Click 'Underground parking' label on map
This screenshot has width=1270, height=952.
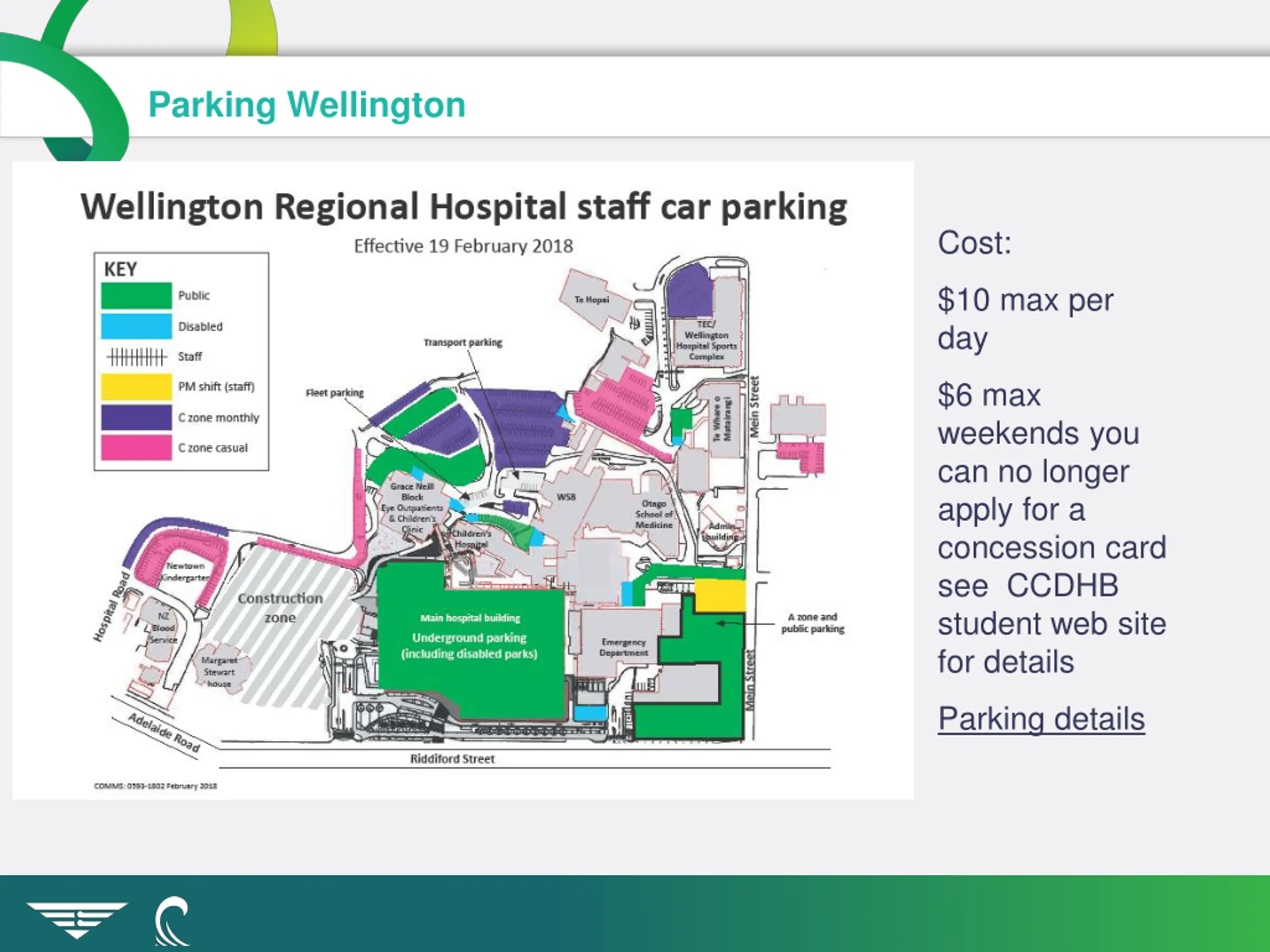click(469, 638)
